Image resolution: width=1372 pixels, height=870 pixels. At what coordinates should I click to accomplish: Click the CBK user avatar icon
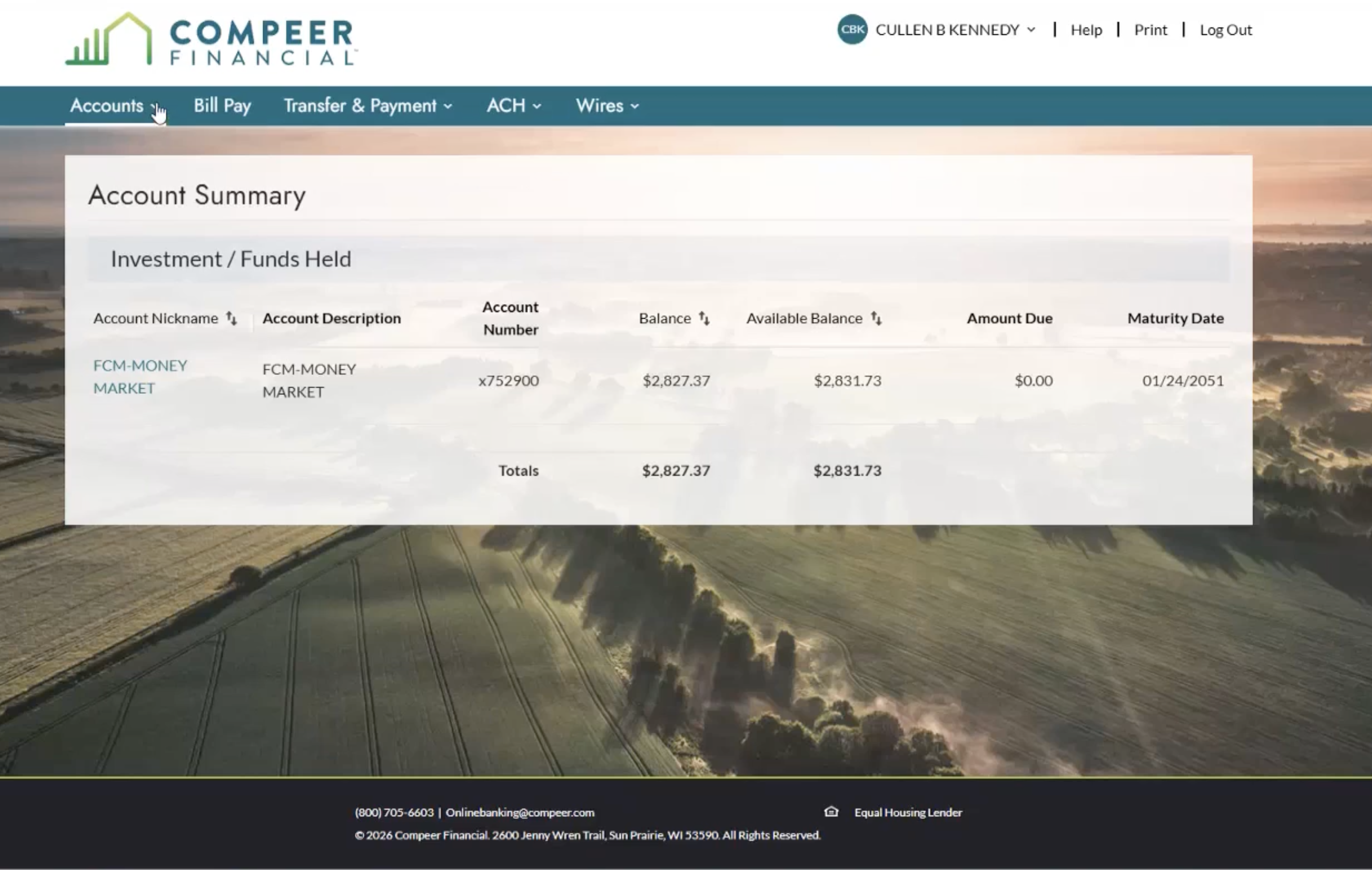pyautogui.click(x=852, y=30)
